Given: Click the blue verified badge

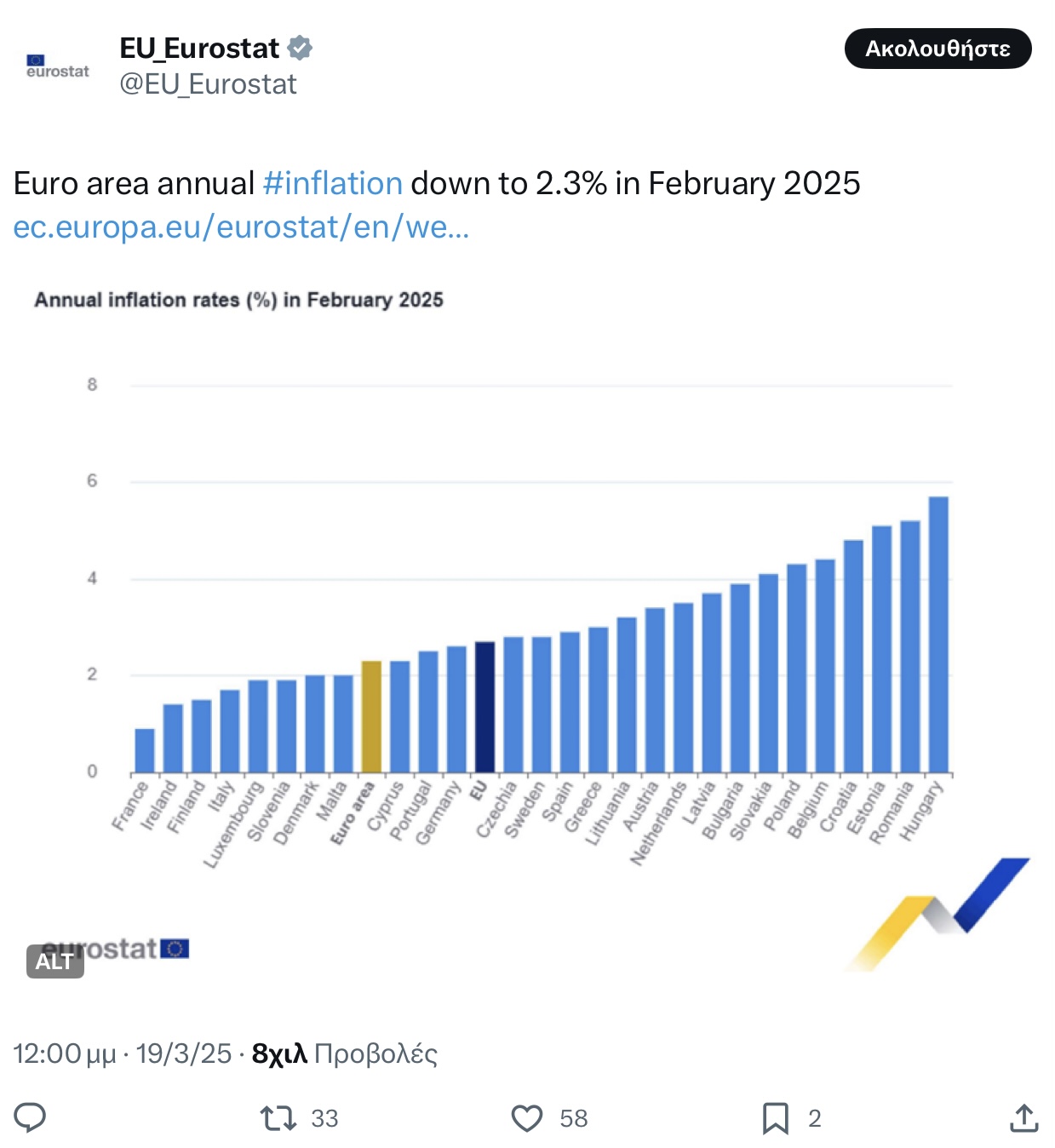Looking at the screenshot, I should pos(300,49).
